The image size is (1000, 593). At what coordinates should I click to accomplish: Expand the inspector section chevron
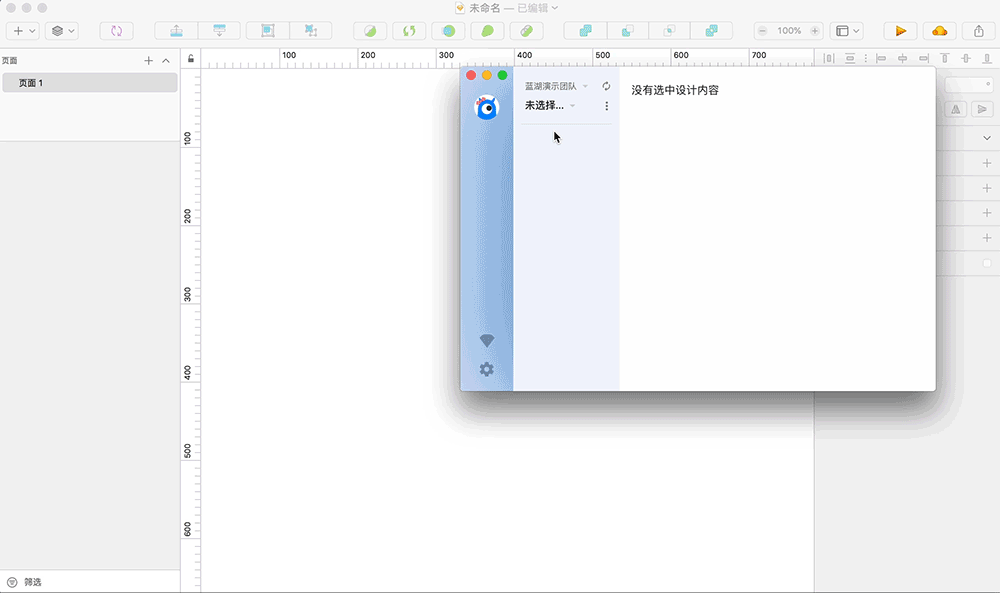coord(987,138)
